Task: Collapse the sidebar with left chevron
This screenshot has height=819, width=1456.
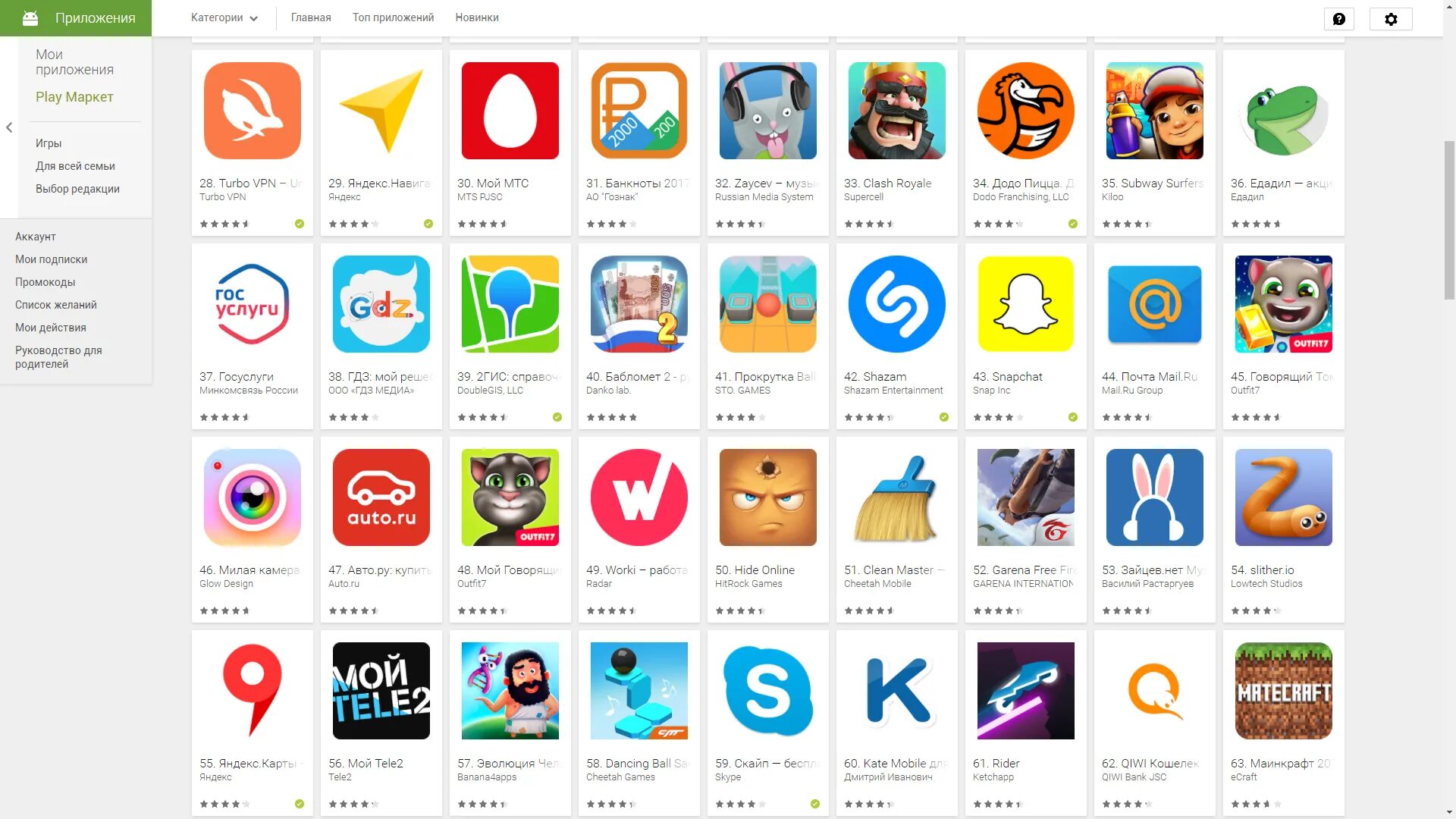Action: click(x=9, y=127)
